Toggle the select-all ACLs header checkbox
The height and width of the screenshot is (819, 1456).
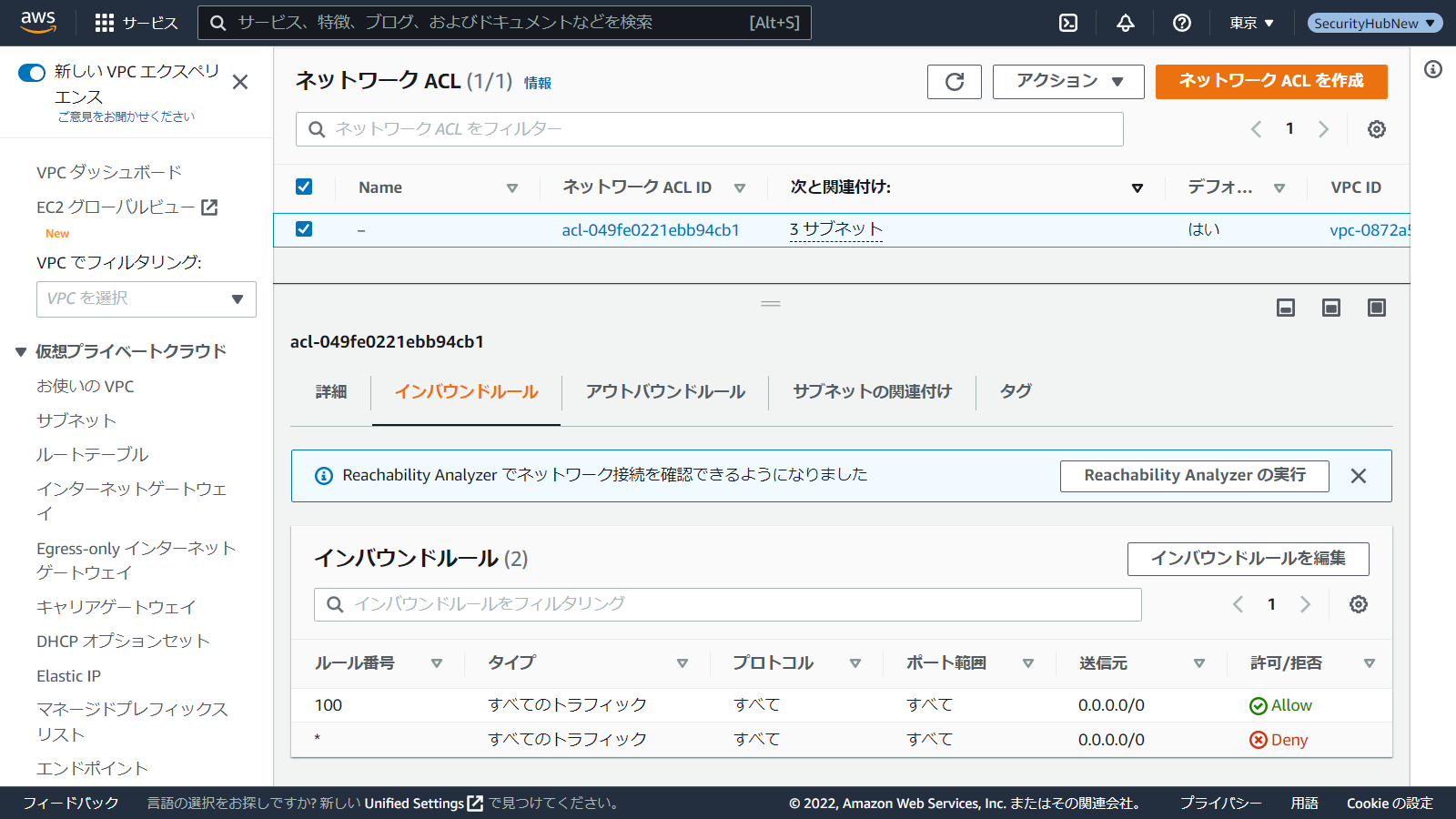click(304, 187)
